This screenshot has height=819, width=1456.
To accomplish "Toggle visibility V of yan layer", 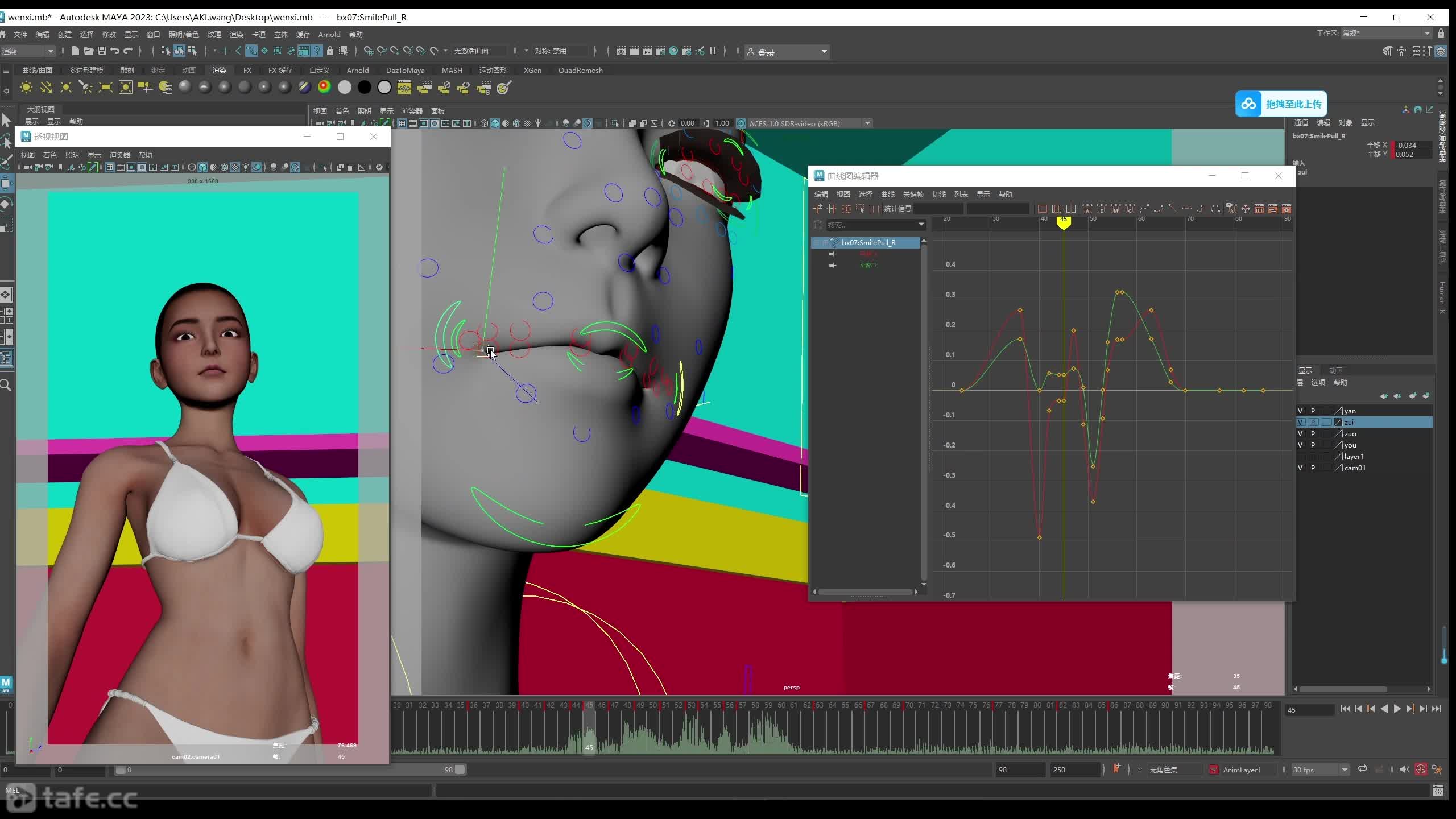I will 1300,411.
